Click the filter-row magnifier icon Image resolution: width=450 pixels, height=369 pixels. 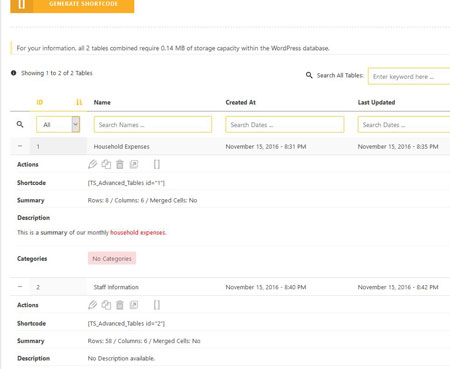pyautogui.click(x=20, y=124)
